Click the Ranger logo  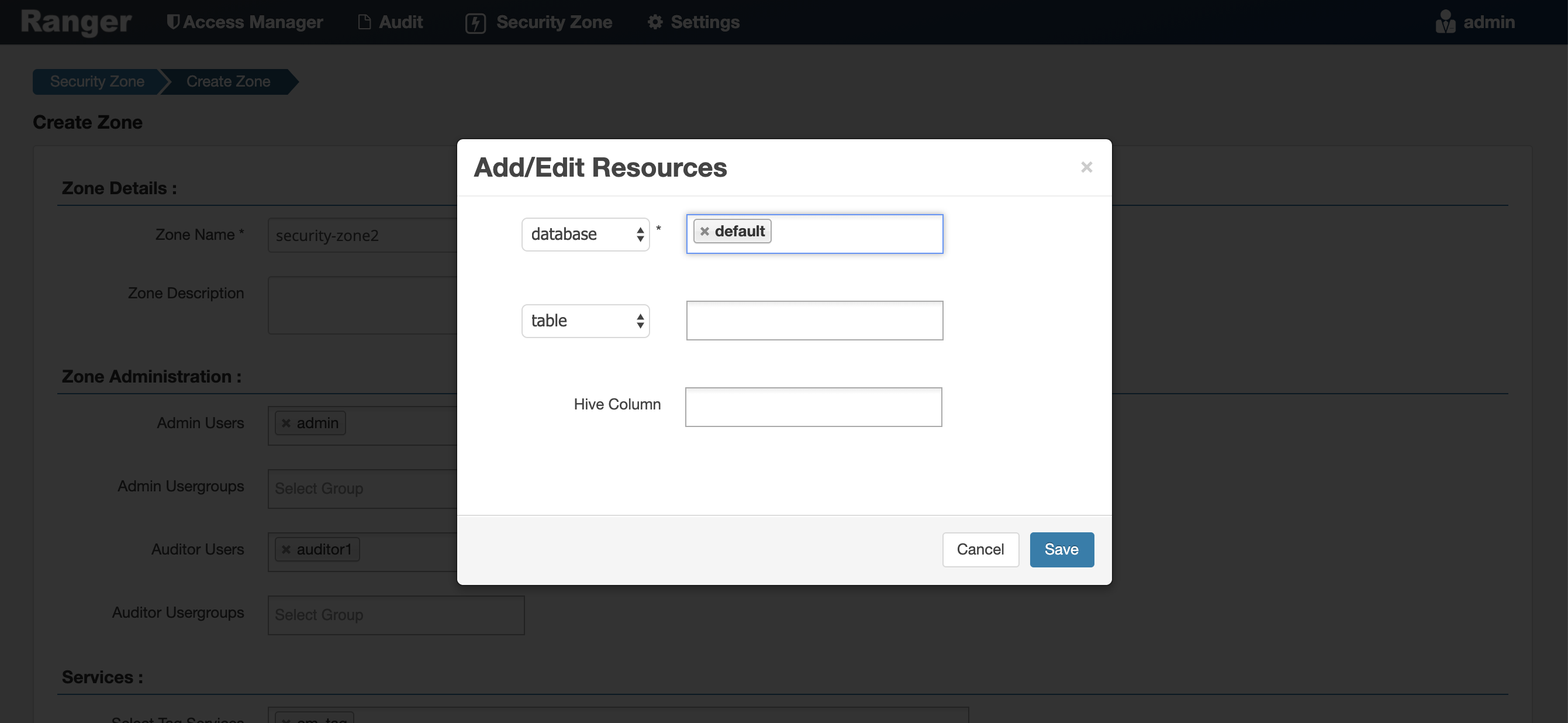click(x=76, y=22)
